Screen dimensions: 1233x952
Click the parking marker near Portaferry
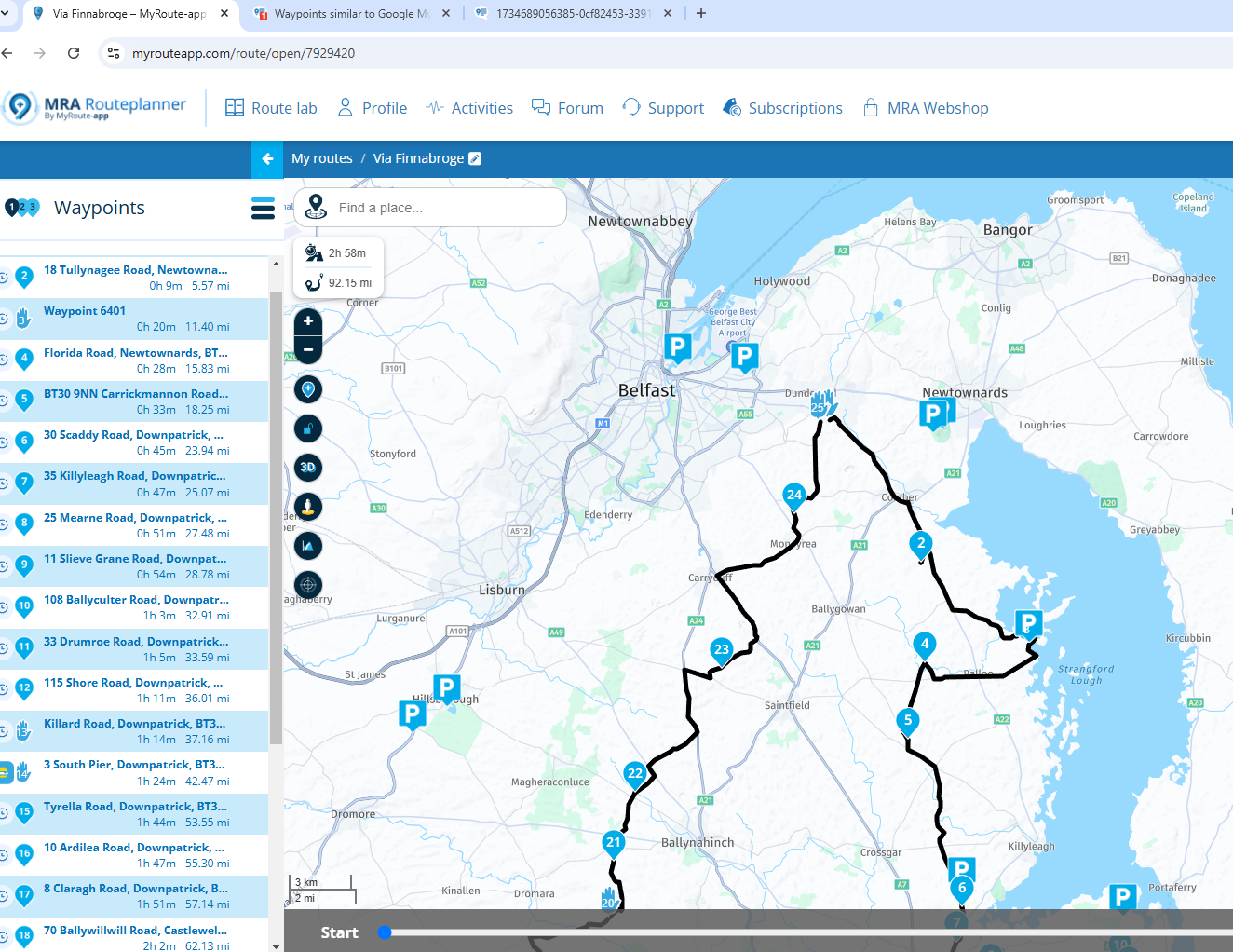[x=1122, y=898]
